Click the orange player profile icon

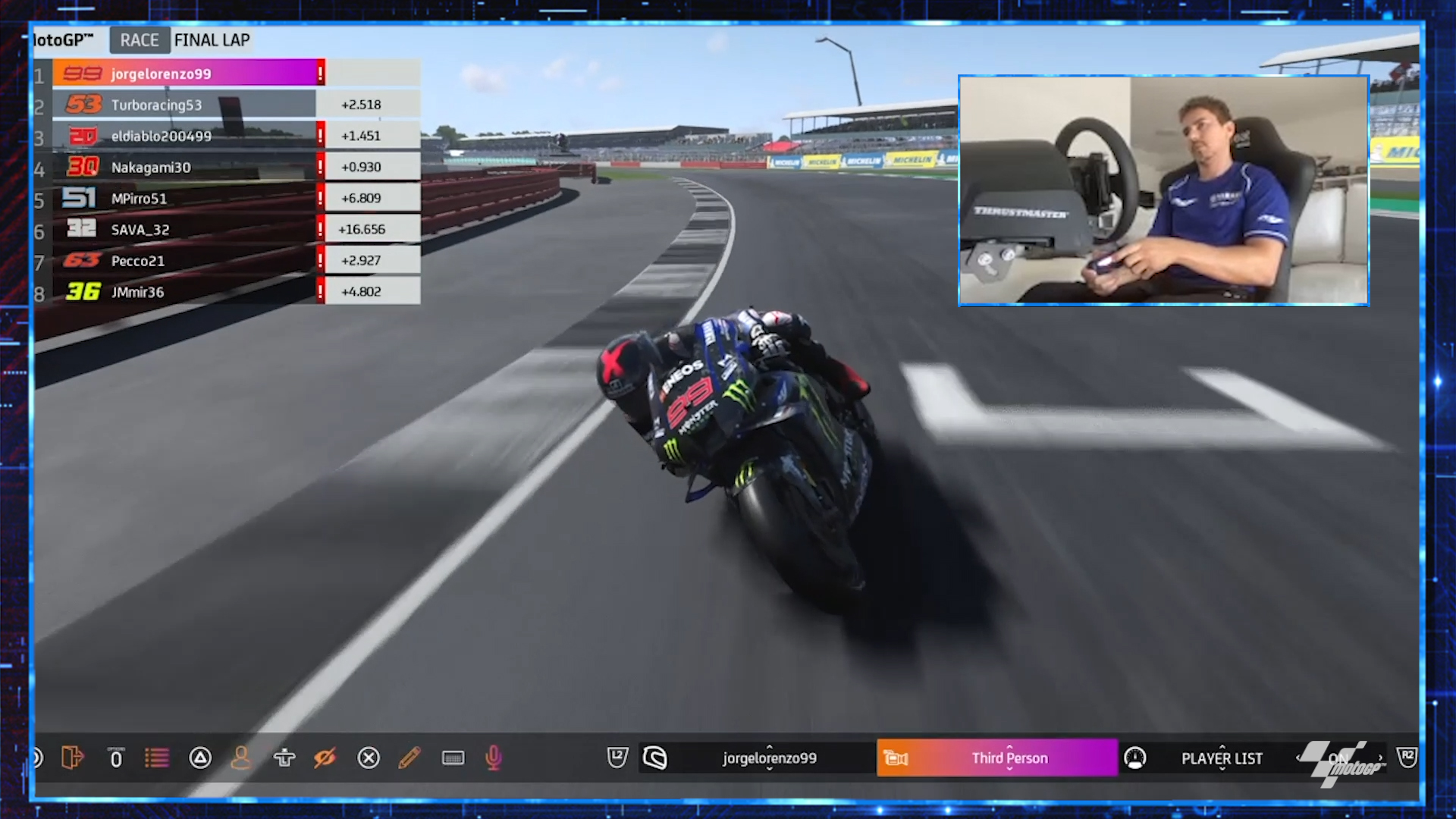click(x=240, y=758)
